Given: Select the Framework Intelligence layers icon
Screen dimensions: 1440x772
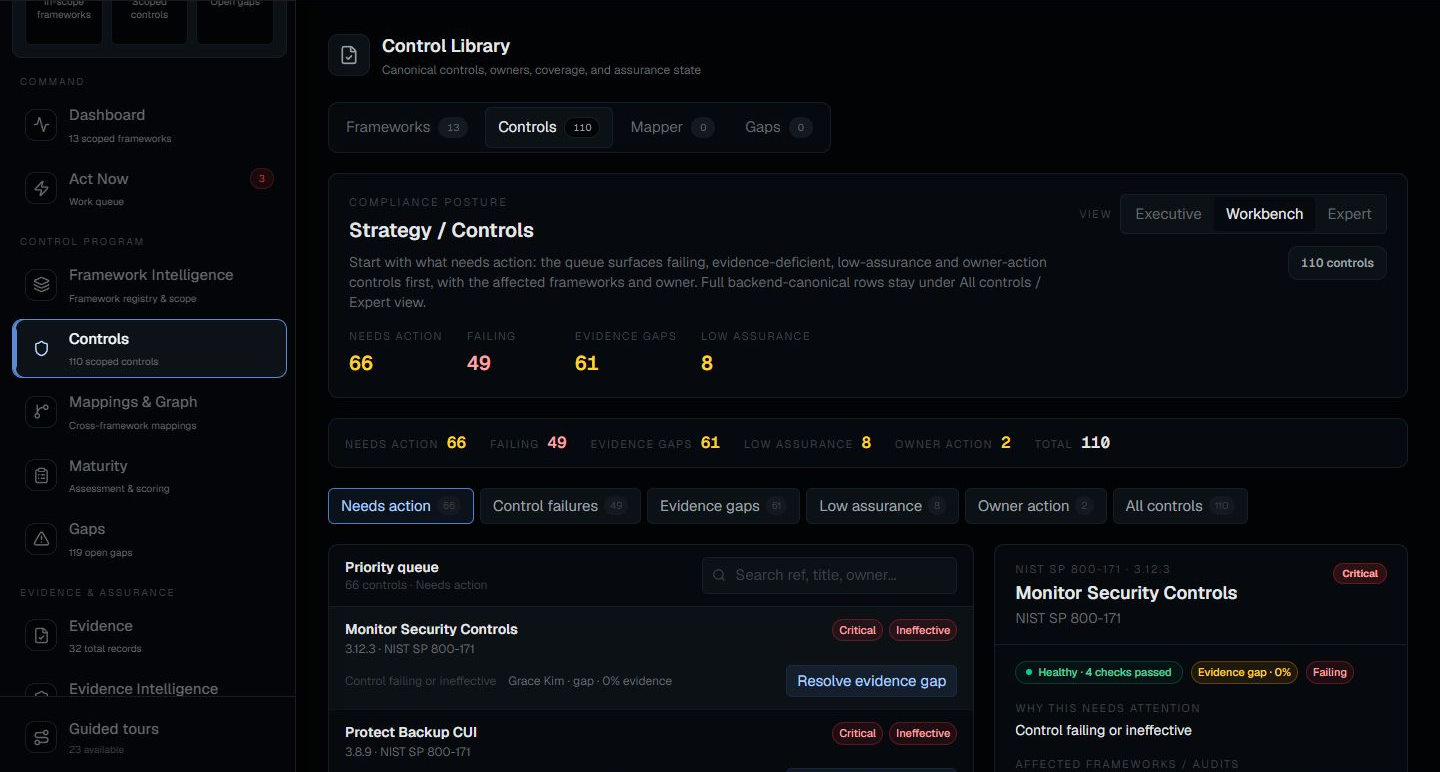Looking at the screenshot, I should [41, 284].
